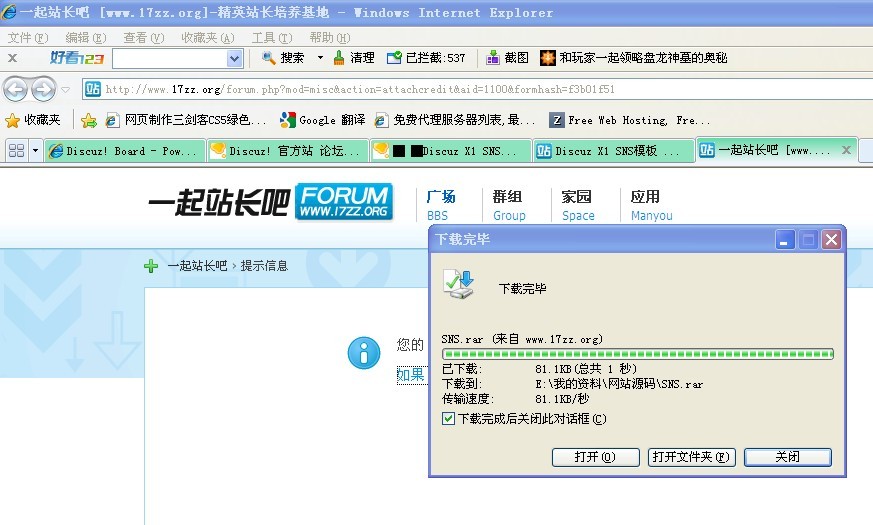873x525 pixels.
Task: Minimize the 下载完毕 dialog
Action: coord(785,240)
